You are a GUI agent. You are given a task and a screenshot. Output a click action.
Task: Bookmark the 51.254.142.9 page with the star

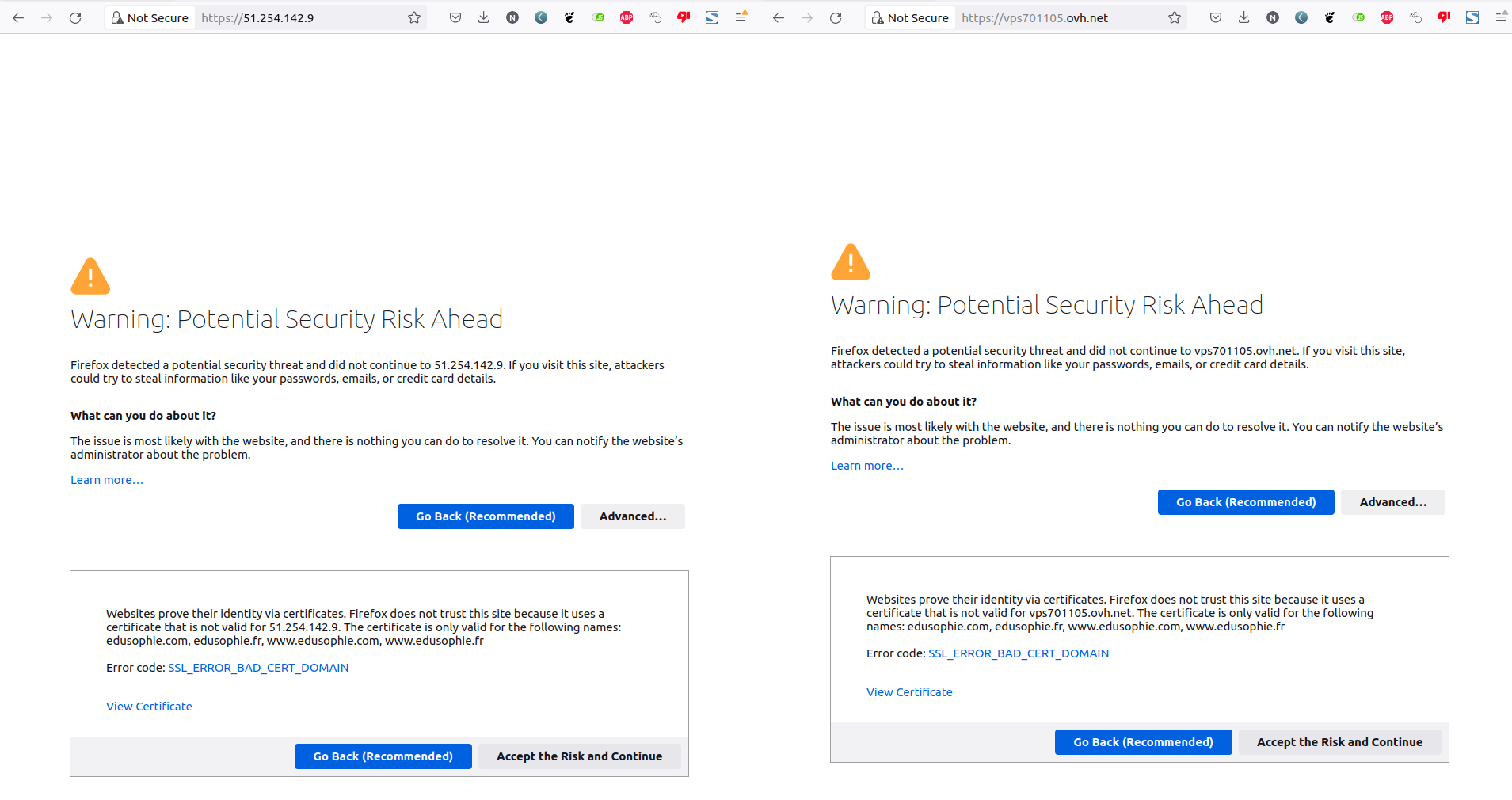coord(414,18)
